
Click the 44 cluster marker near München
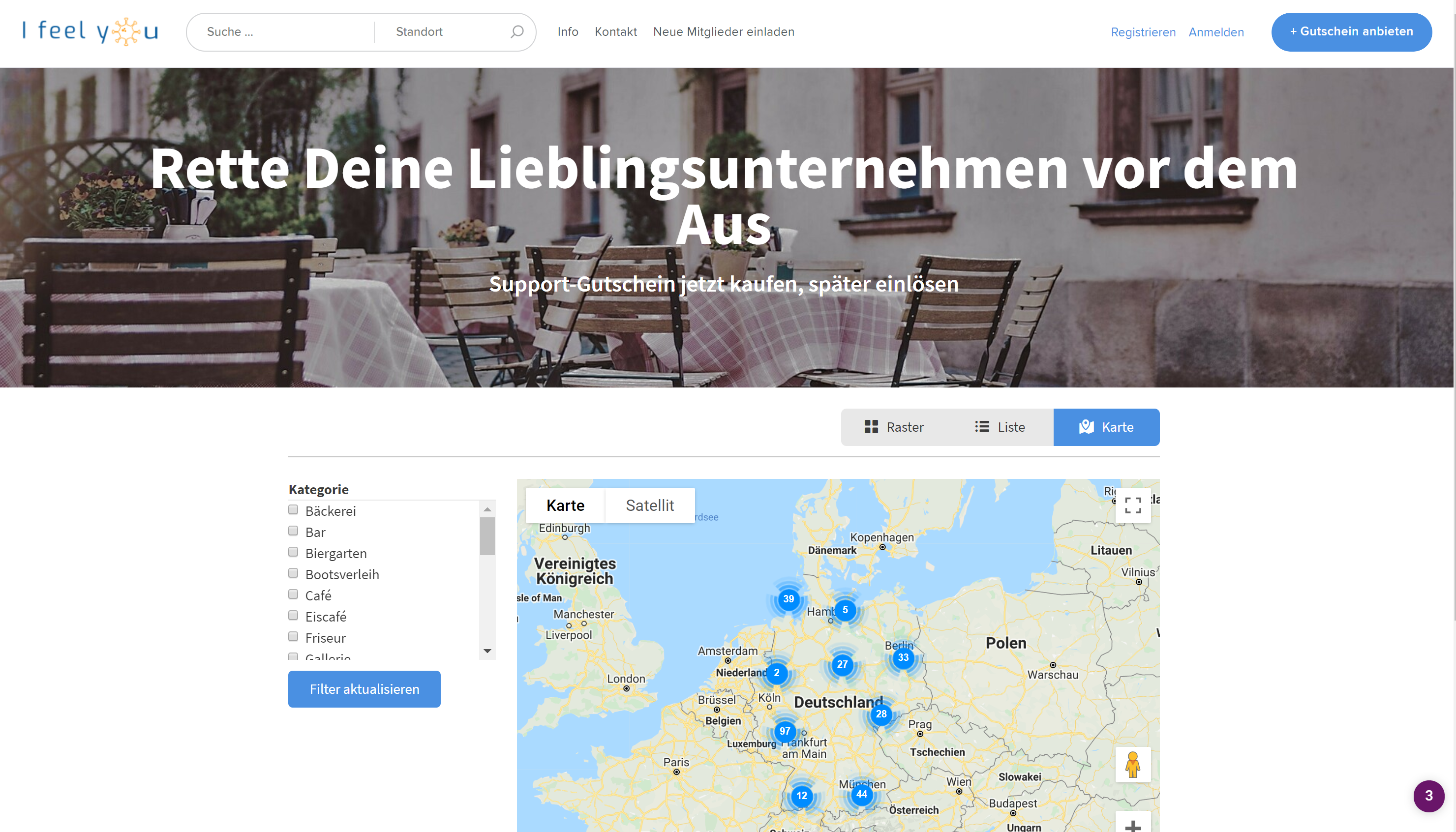[861, 794]
